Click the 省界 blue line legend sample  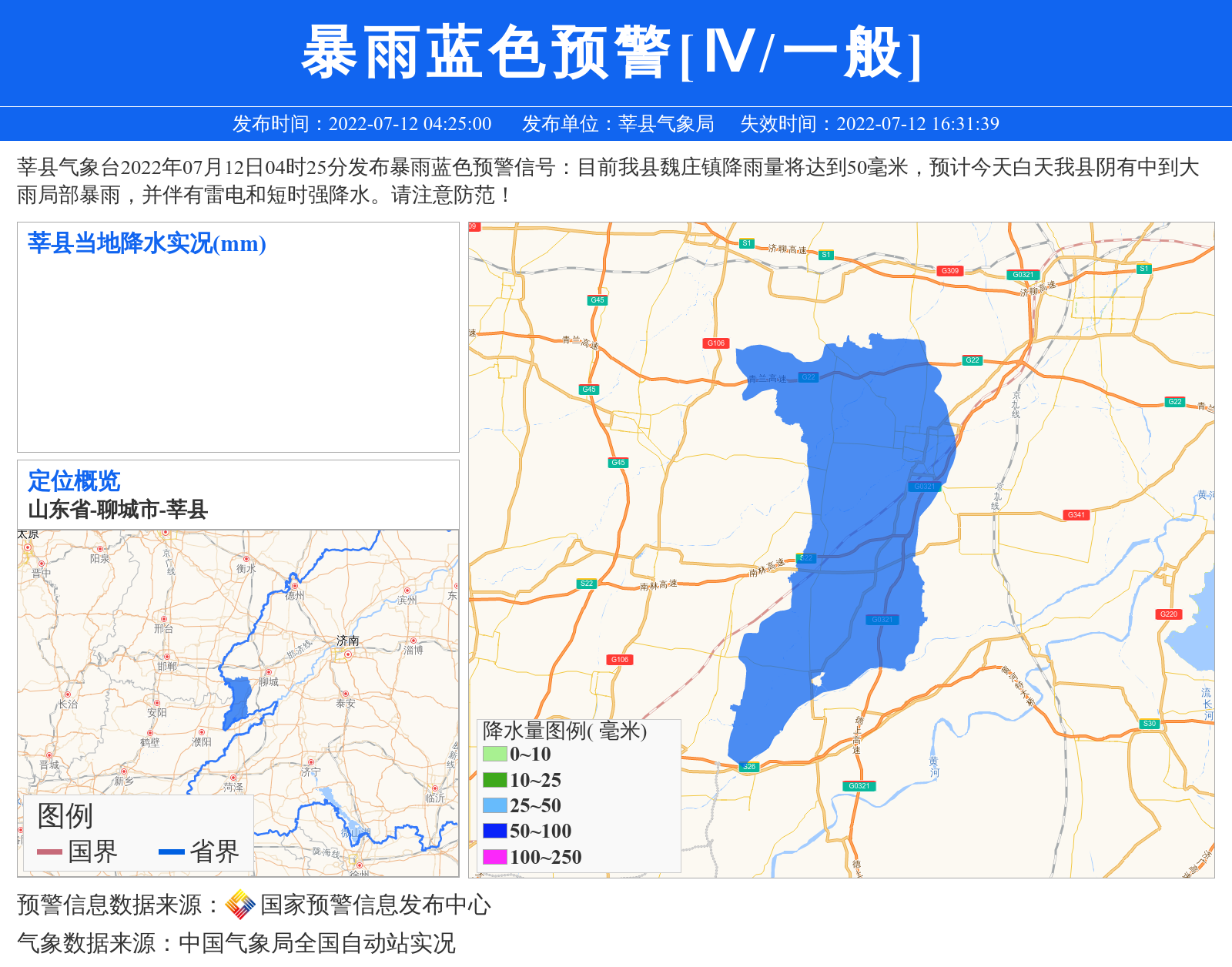171,852
